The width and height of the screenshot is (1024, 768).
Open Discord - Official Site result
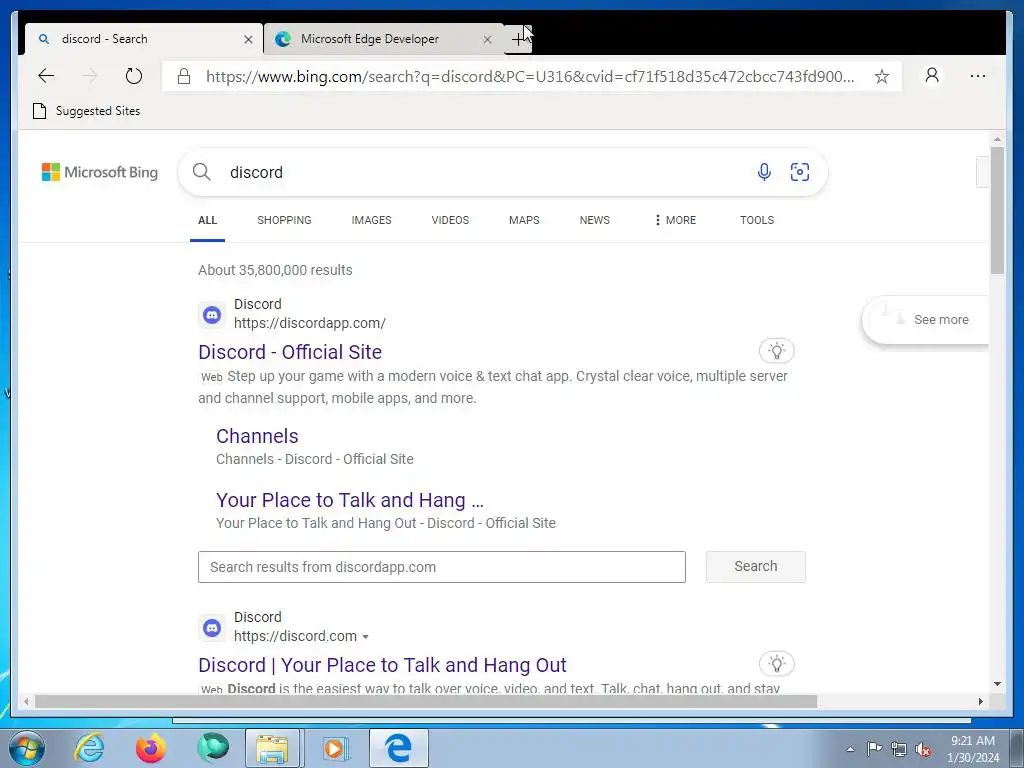290,352
